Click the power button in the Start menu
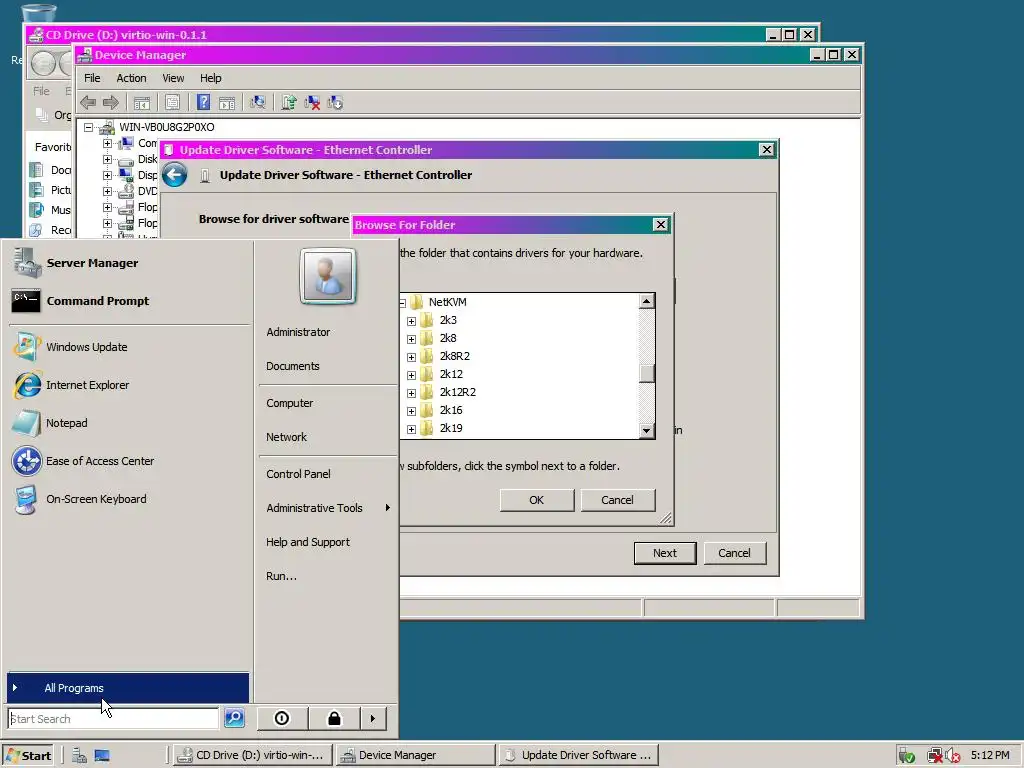Viewport: 1024px width, 768px height. click(x=282, y=718)
